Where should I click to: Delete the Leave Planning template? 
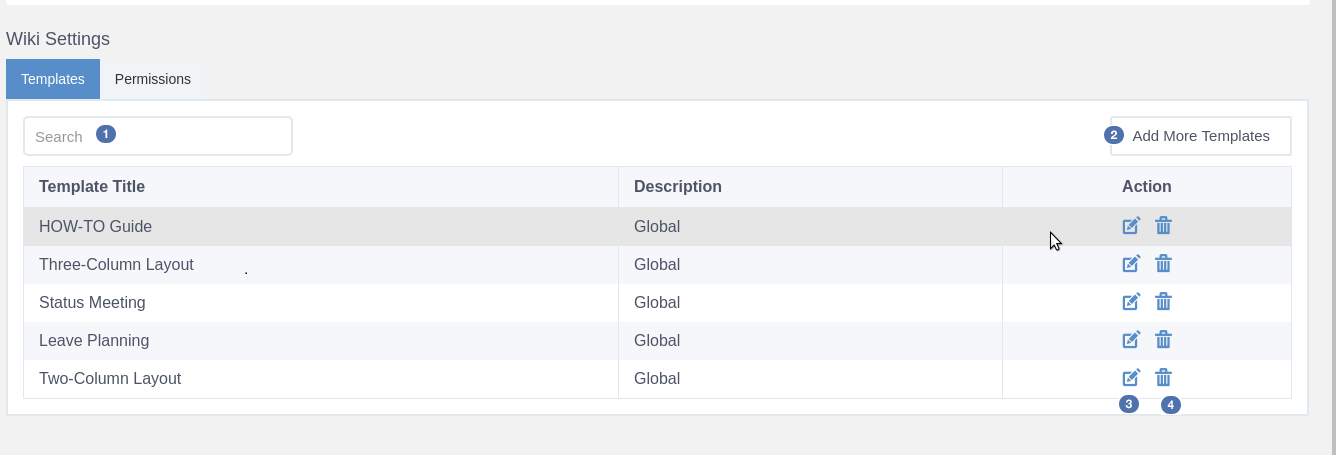[x=1163, y=340]
